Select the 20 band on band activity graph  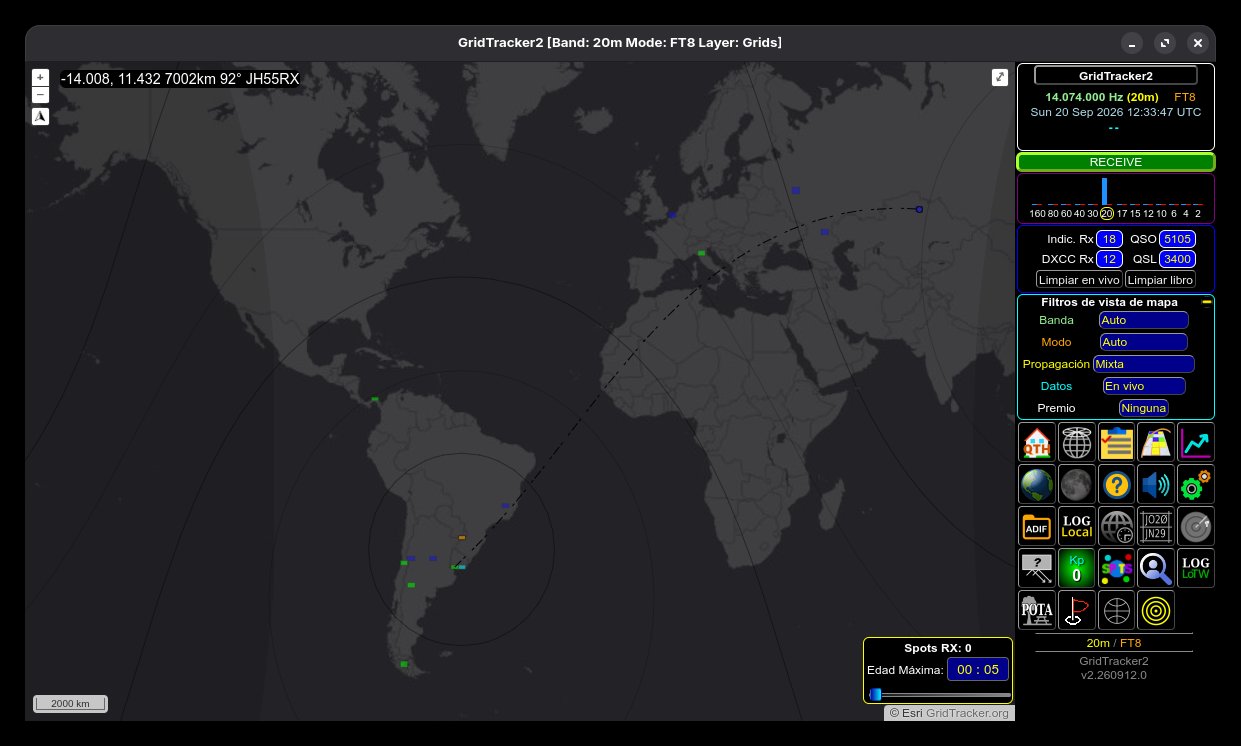[x=1106, y=213]
